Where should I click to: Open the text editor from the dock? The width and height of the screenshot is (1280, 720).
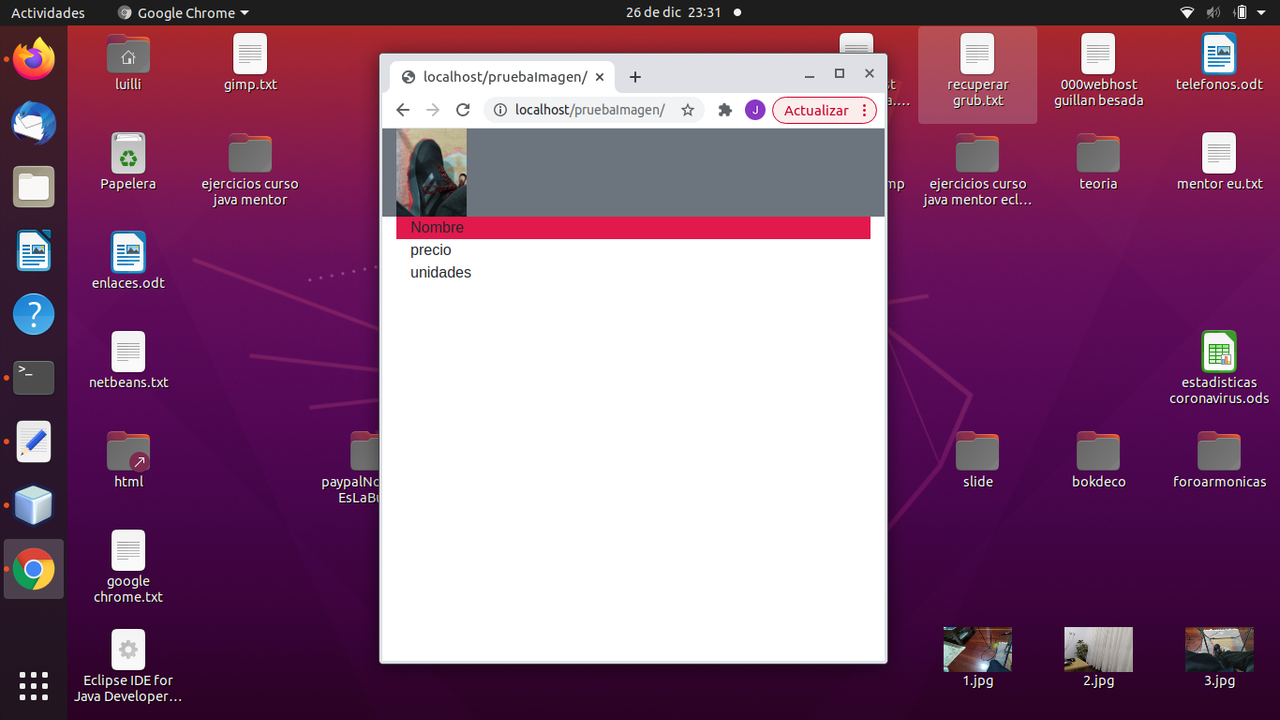tap(33, 442)
